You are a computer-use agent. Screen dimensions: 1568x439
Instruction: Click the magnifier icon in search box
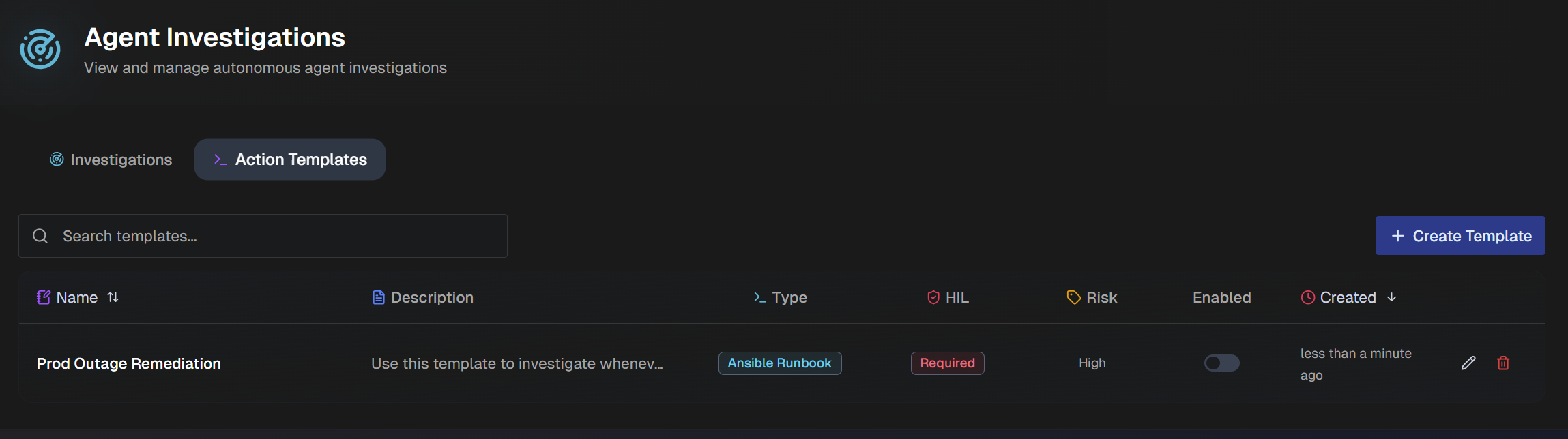click(x=40, y=236)
